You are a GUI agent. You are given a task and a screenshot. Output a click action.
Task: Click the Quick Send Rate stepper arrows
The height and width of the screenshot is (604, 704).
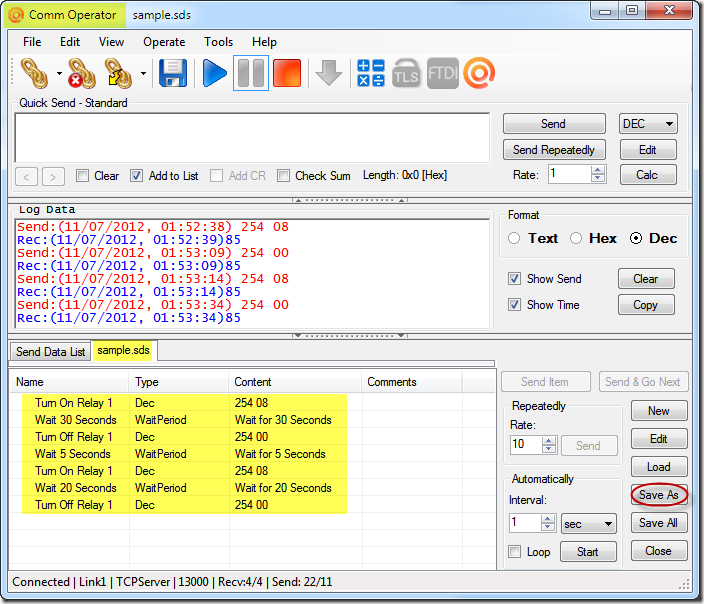(598, 174)
